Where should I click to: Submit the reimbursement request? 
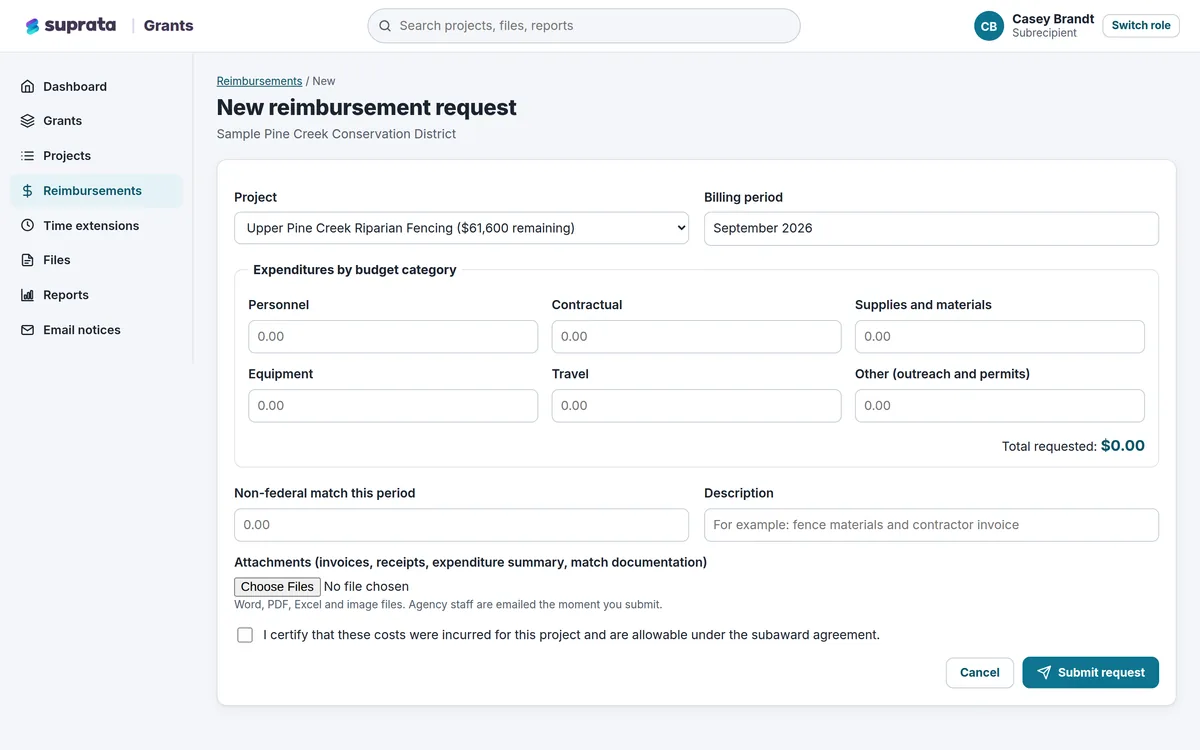(1090, 673)
